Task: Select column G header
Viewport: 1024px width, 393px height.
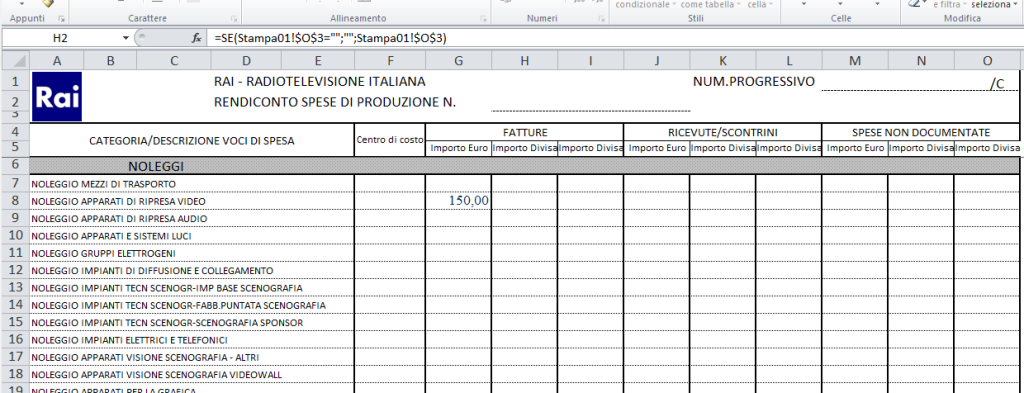Action: coord(458,61)
